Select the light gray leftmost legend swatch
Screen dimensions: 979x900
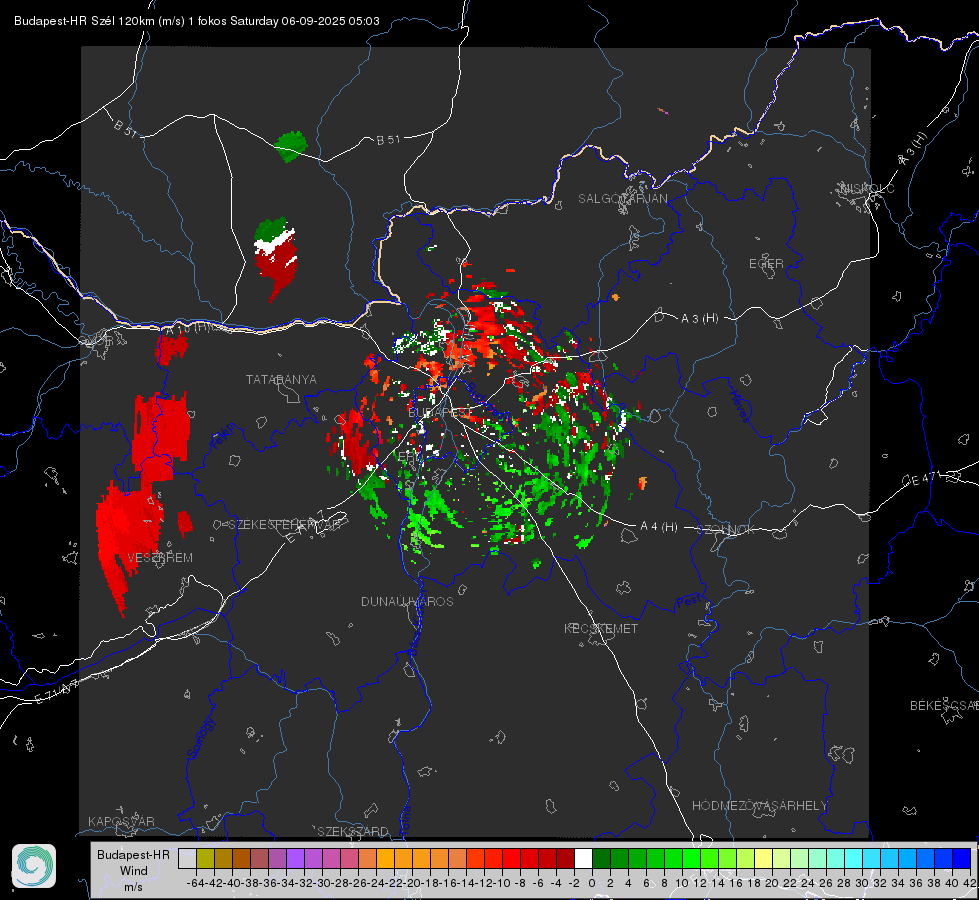[x=187, y=858]
